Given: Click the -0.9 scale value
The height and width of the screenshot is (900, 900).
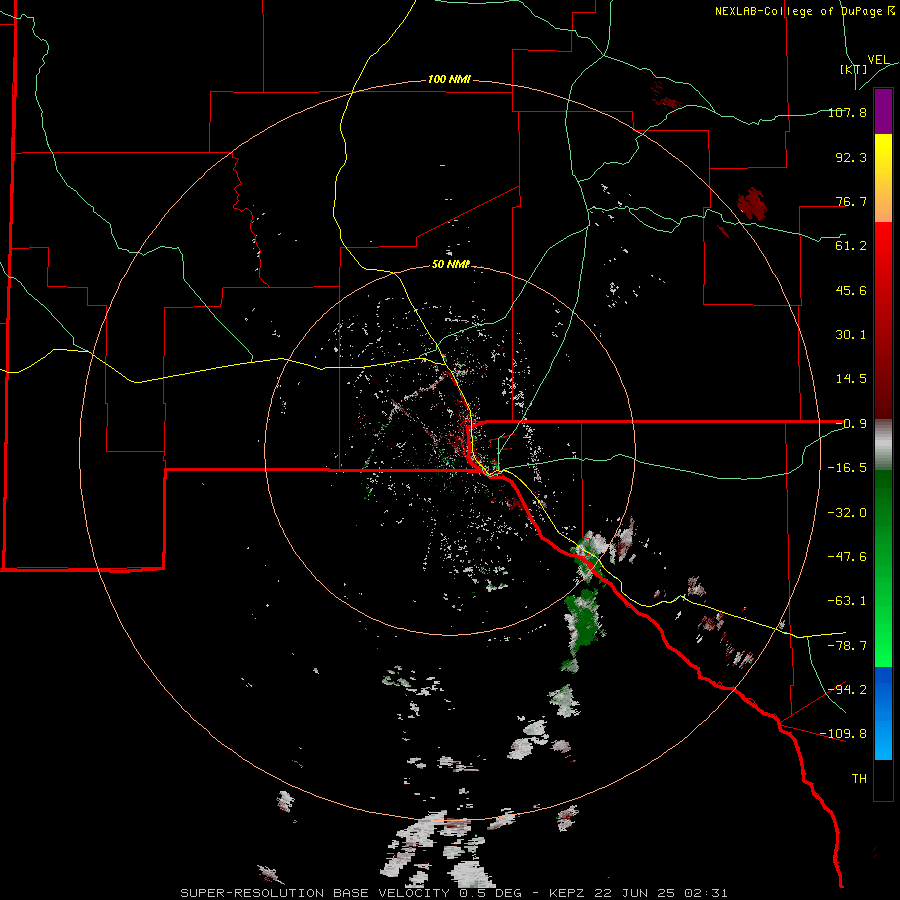Looking at the screenshot, I should tap(851, 424).
